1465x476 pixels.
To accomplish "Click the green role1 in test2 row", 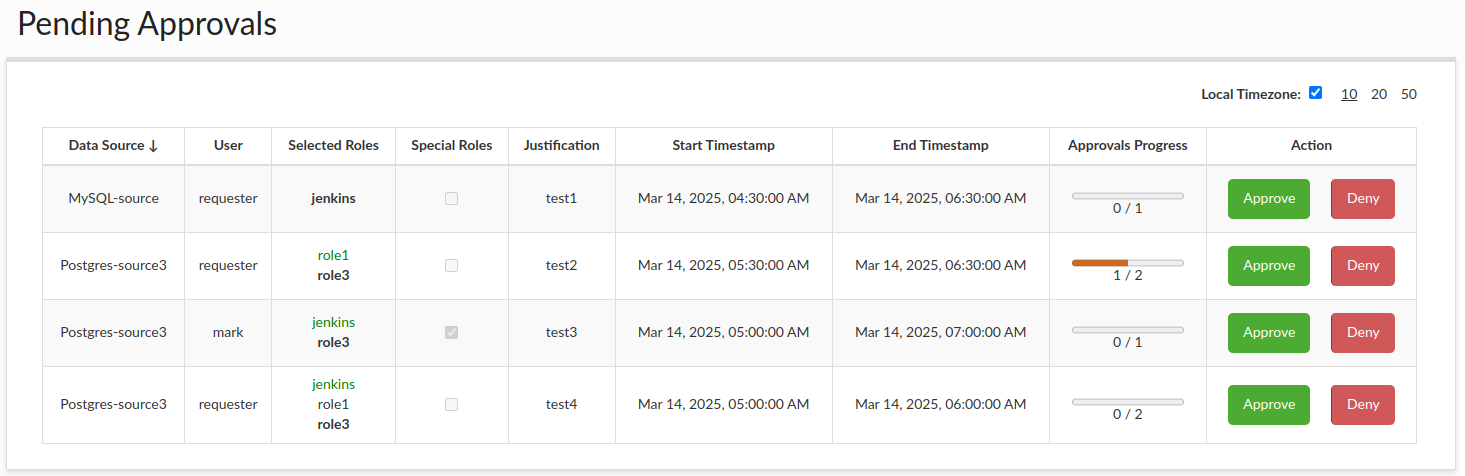I will click(333, 256).
